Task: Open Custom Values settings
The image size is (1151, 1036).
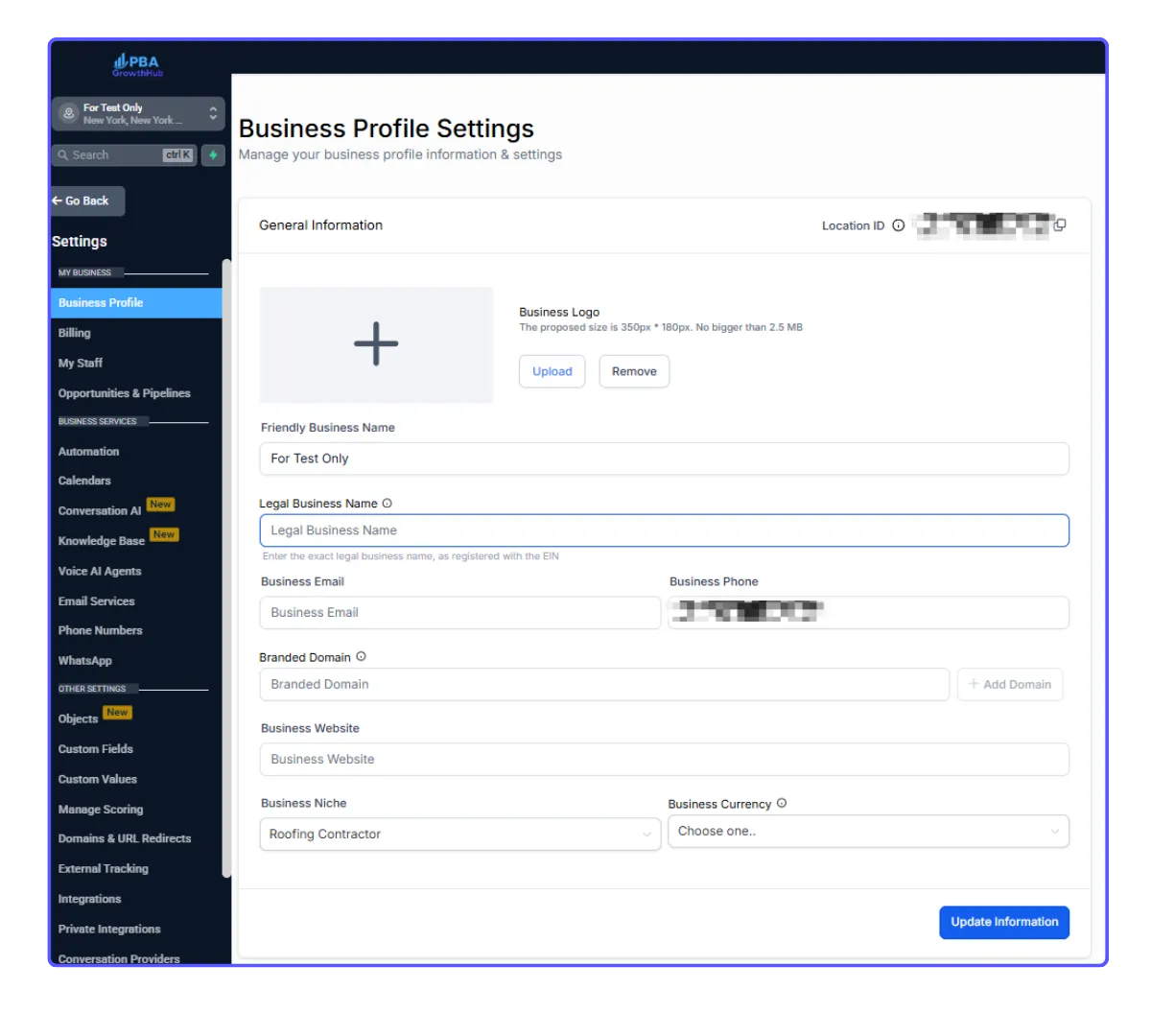Action: pos(98,780)
